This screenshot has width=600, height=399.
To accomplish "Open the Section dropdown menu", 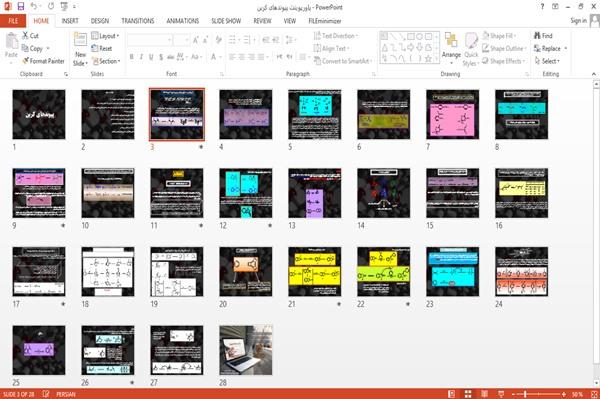I will 106,61.
